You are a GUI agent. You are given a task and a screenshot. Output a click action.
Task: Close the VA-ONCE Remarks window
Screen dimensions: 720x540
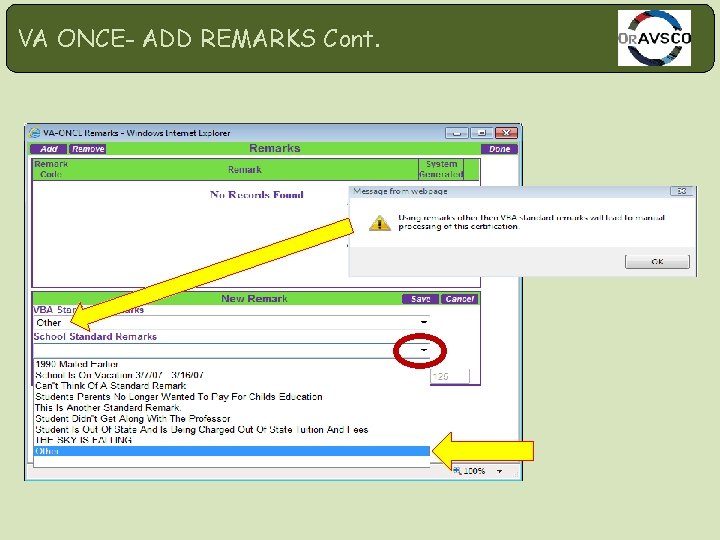point(506,133)
